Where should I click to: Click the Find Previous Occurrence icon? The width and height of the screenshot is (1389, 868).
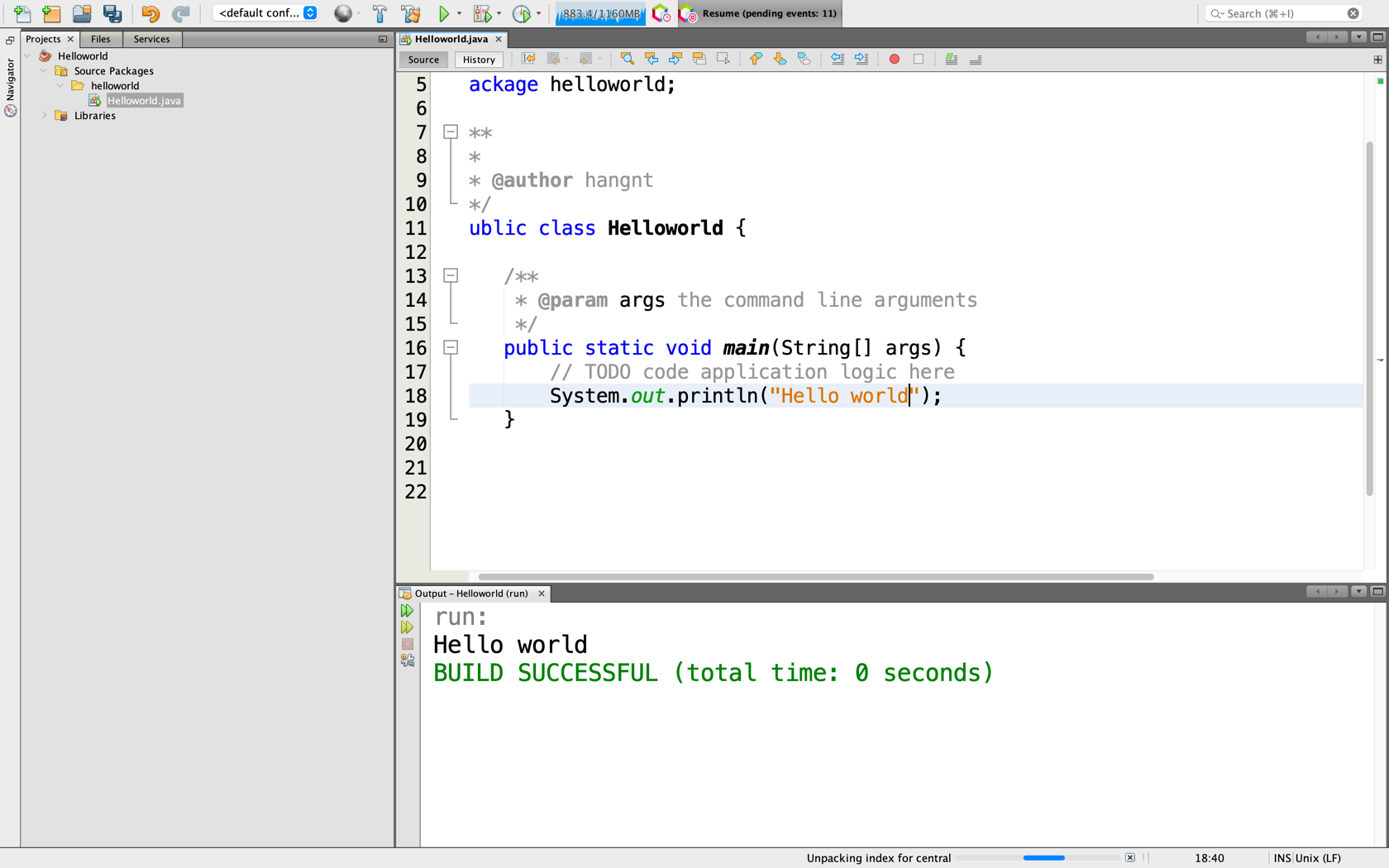[x=652, y=59]
